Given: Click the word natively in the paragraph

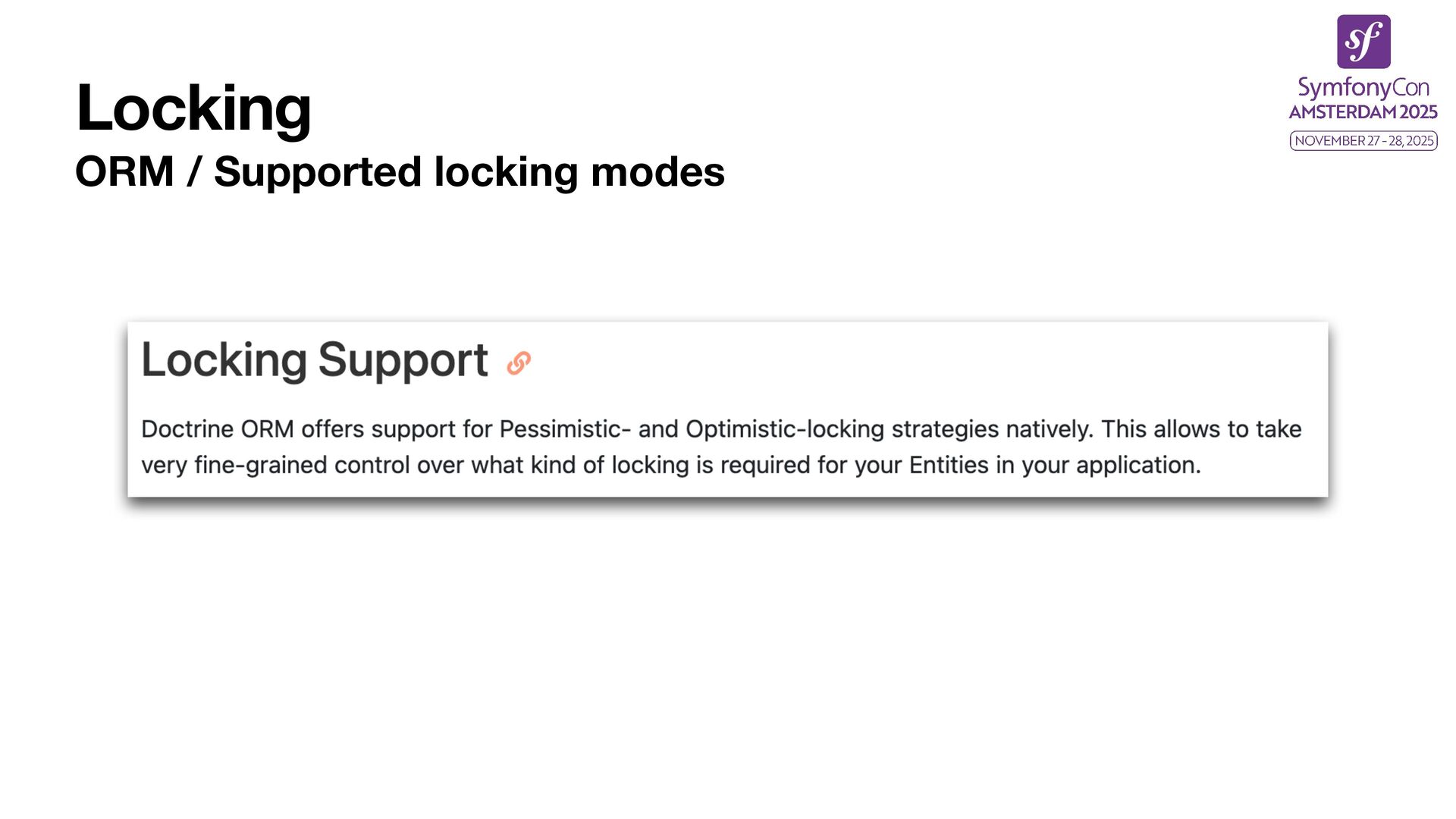Looking at the screenshot, I should 1050,429.
